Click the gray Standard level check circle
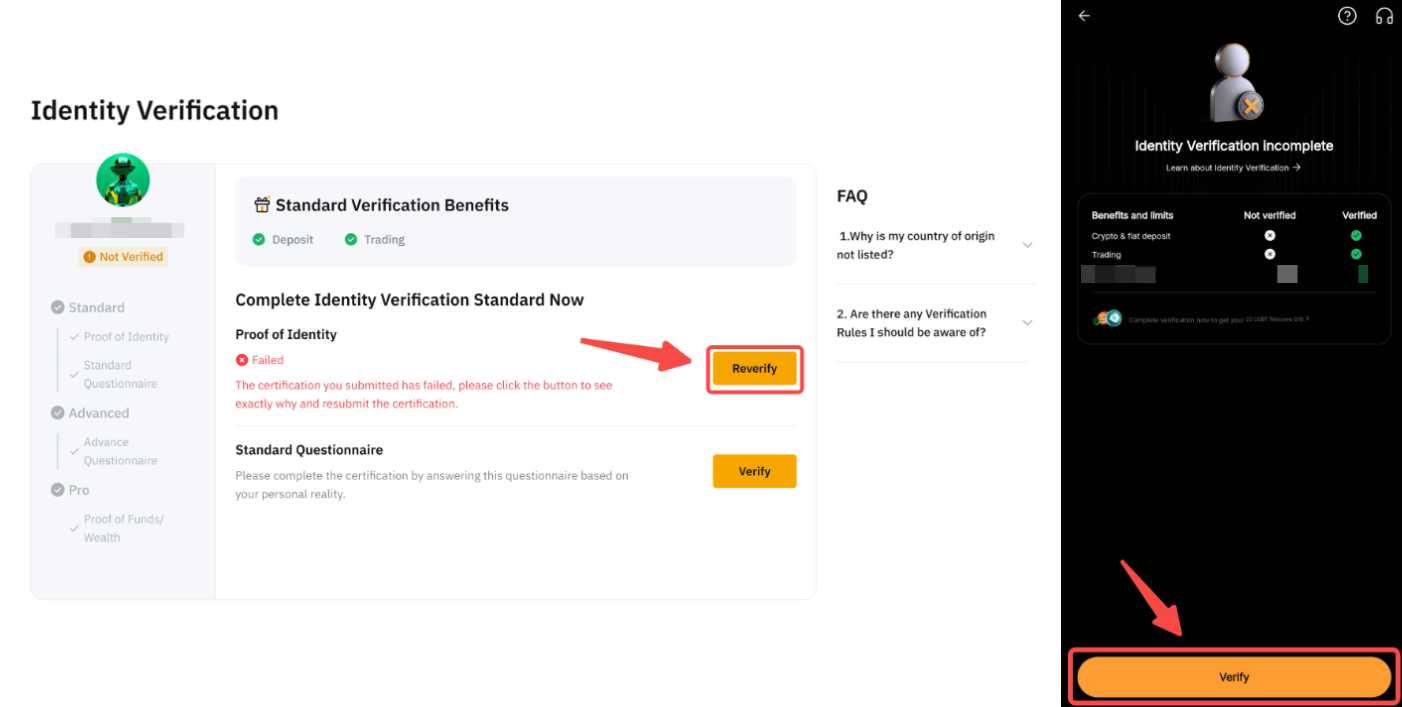Image resolution: width=1402 pixels, height=707 pixels. point(58,308)
